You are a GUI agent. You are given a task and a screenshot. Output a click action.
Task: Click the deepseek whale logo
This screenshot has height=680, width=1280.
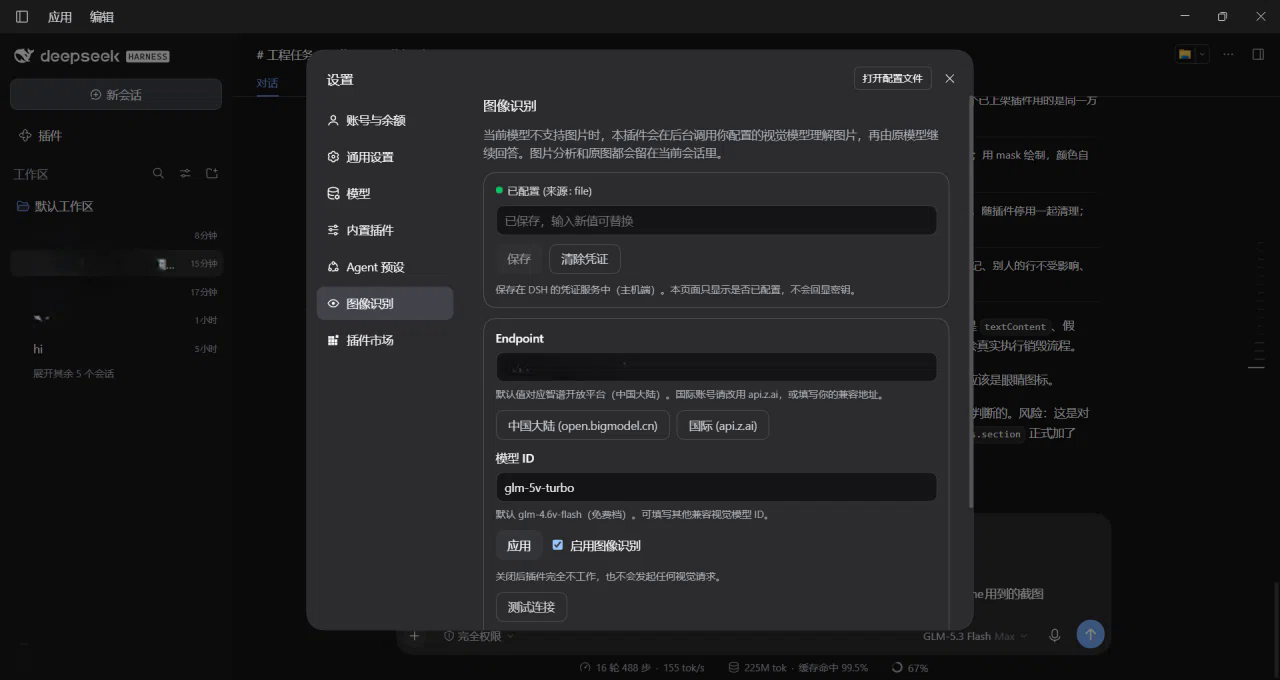[x=24, y=56]
